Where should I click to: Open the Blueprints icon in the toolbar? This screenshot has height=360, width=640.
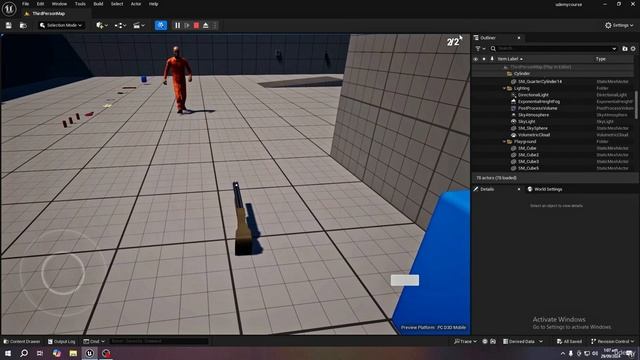[x=120, y=25]
